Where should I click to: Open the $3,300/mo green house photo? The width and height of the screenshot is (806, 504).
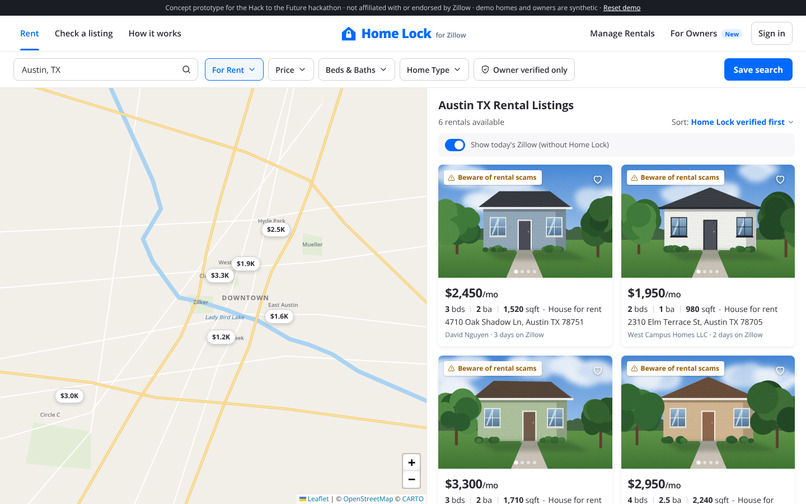525,412
